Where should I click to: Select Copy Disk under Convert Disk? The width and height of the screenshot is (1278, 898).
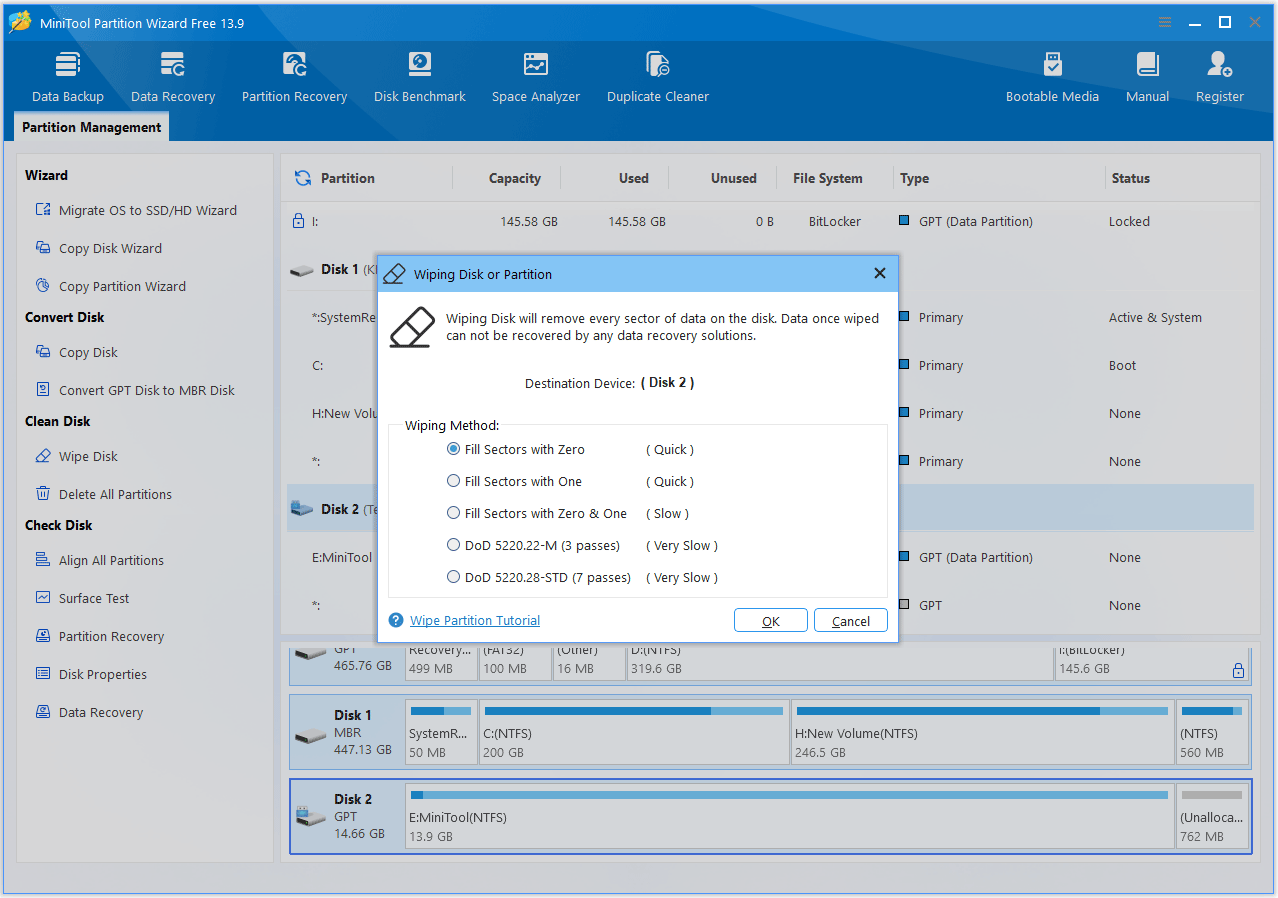tap(76, 352)
